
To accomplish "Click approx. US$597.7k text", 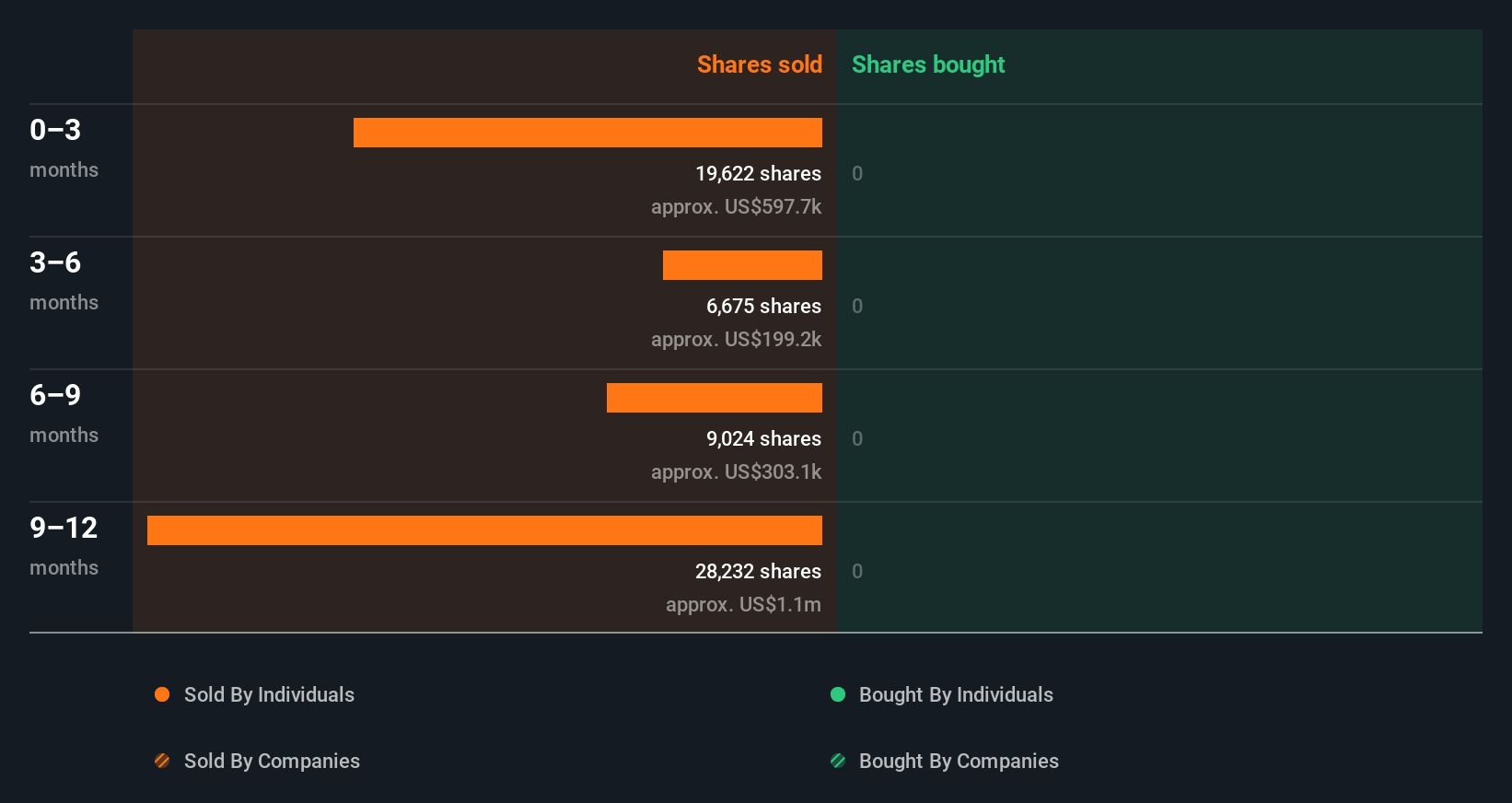I will click(736, 206).
